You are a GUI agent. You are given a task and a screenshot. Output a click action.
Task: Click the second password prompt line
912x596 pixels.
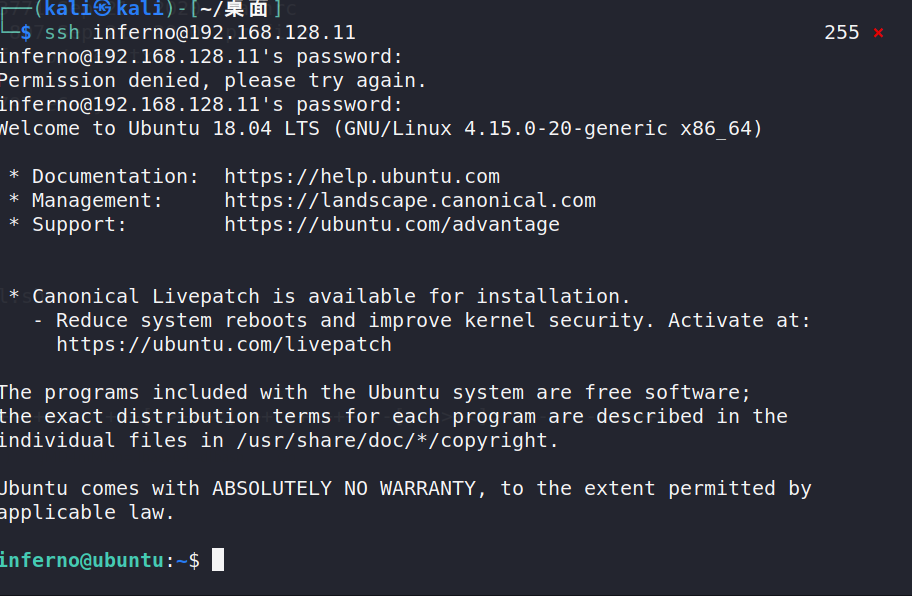point(201,105)
